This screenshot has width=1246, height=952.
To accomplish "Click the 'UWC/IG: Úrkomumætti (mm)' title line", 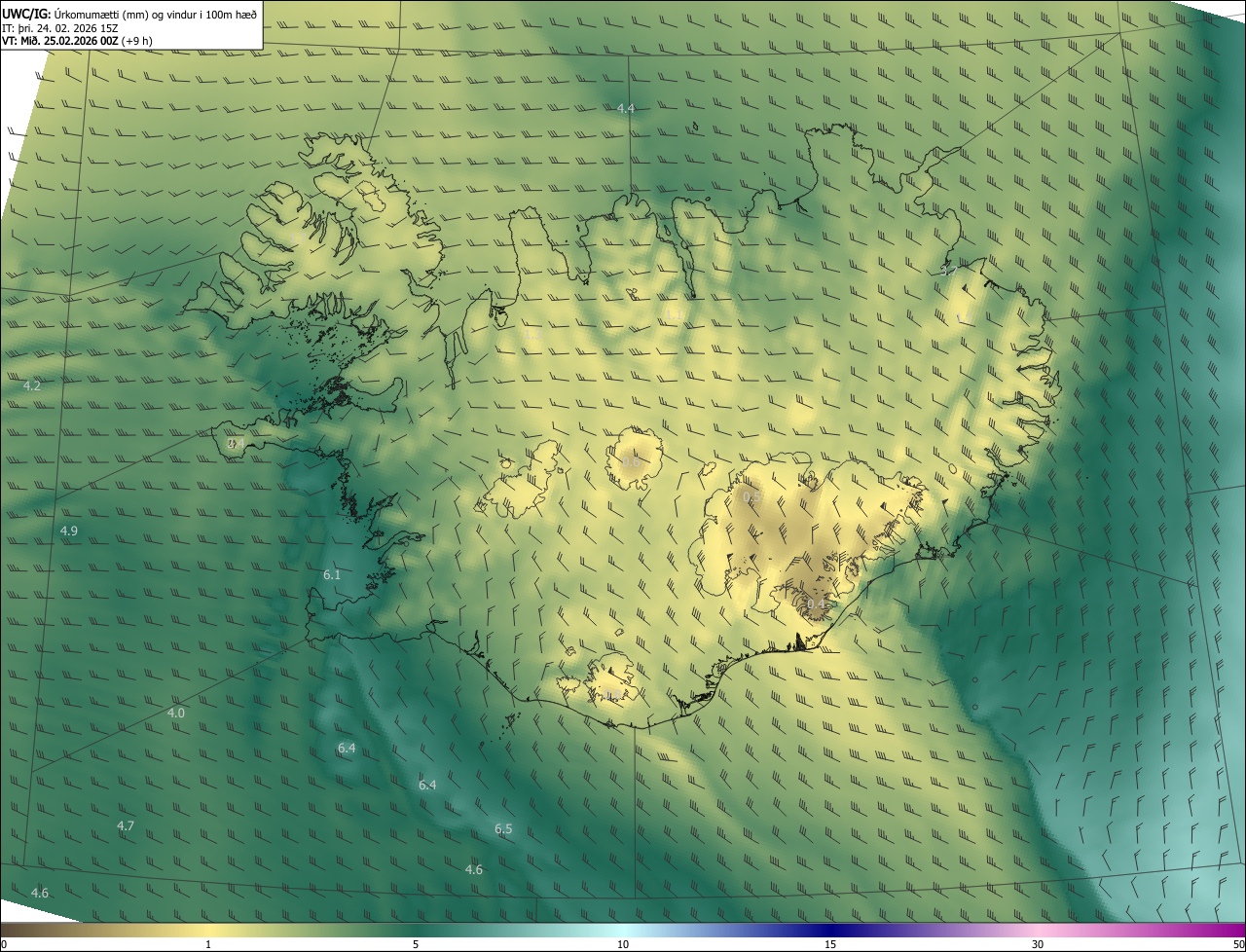I will (128, 14).
